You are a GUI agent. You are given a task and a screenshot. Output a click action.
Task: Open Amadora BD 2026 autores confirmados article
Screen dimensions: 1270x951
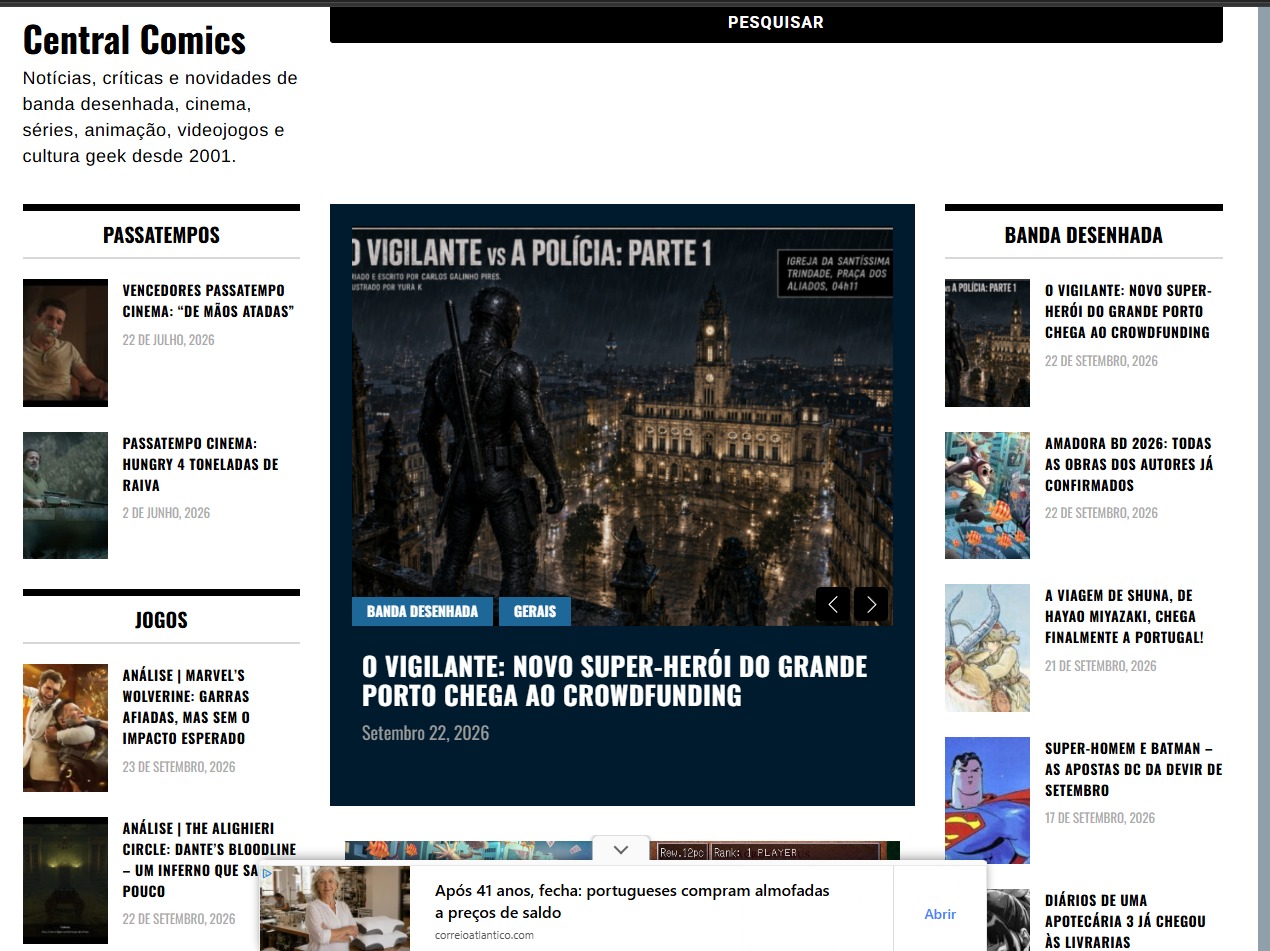point(1129,464)
